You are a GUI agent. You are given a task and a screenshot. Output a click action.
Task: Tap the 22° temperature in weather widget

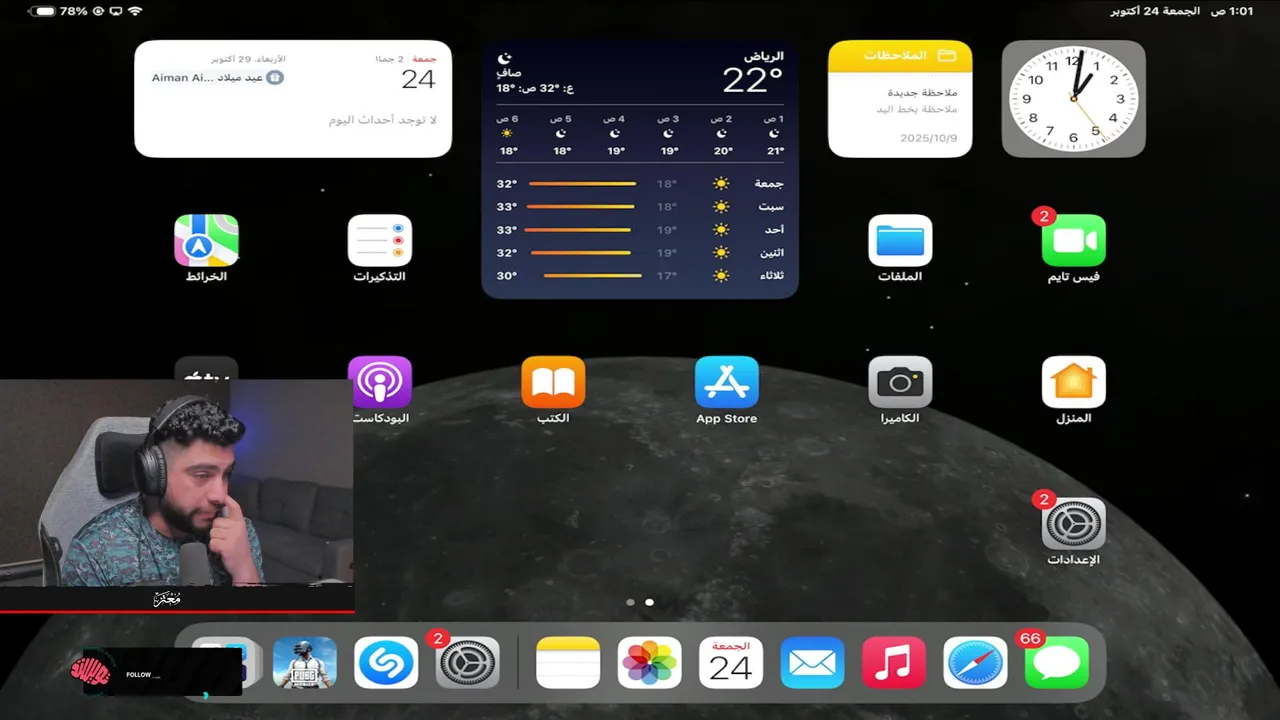click(753, 79)
